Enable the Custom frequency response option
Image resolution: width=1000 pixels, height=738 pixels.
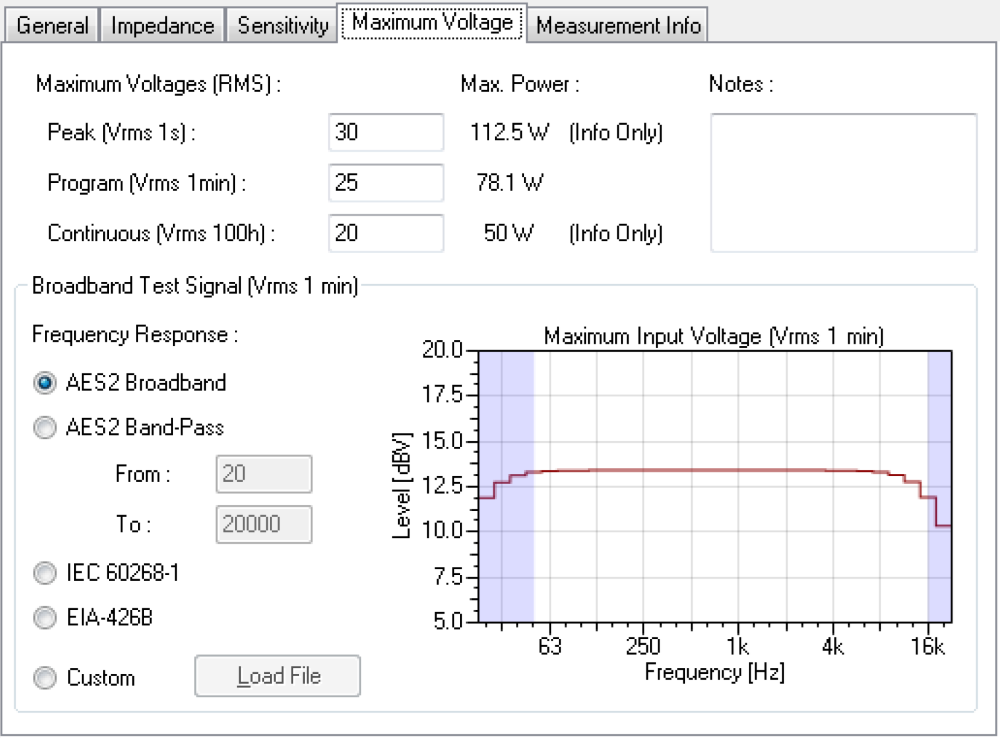(45, 678)
